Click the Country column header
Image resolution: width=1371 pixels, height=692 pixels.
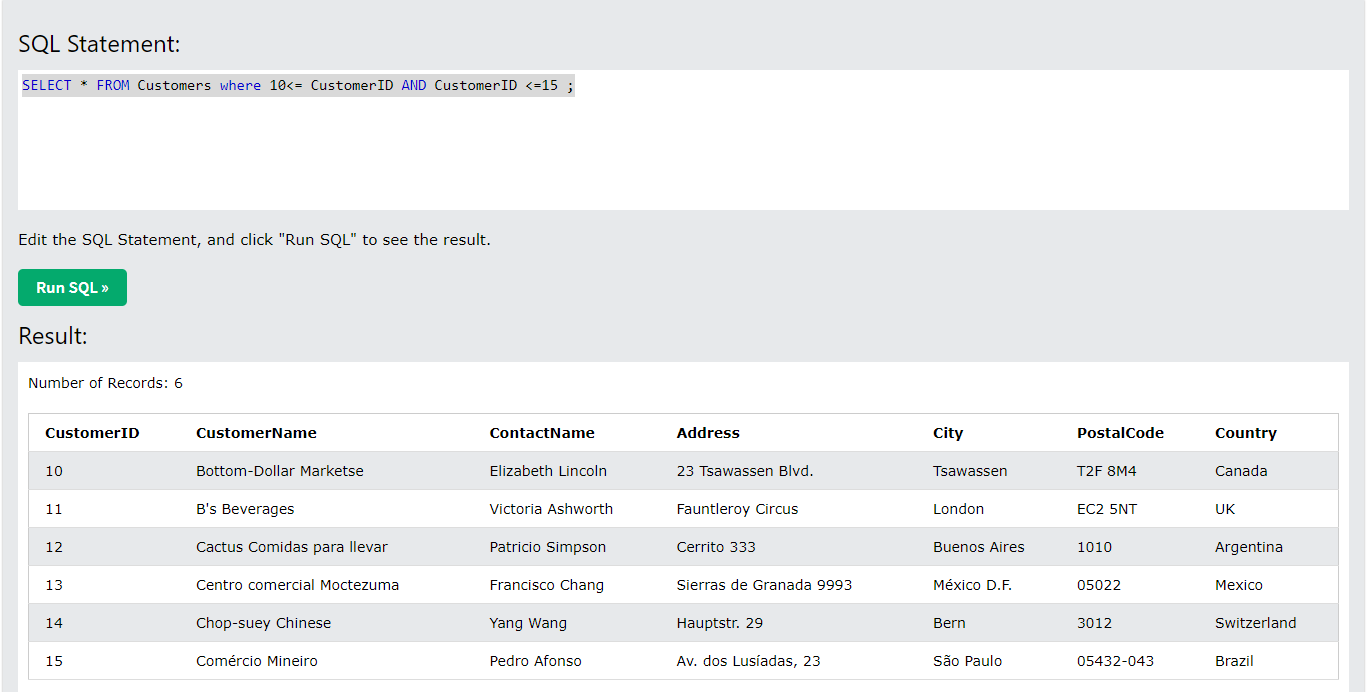coord(1246,433)
